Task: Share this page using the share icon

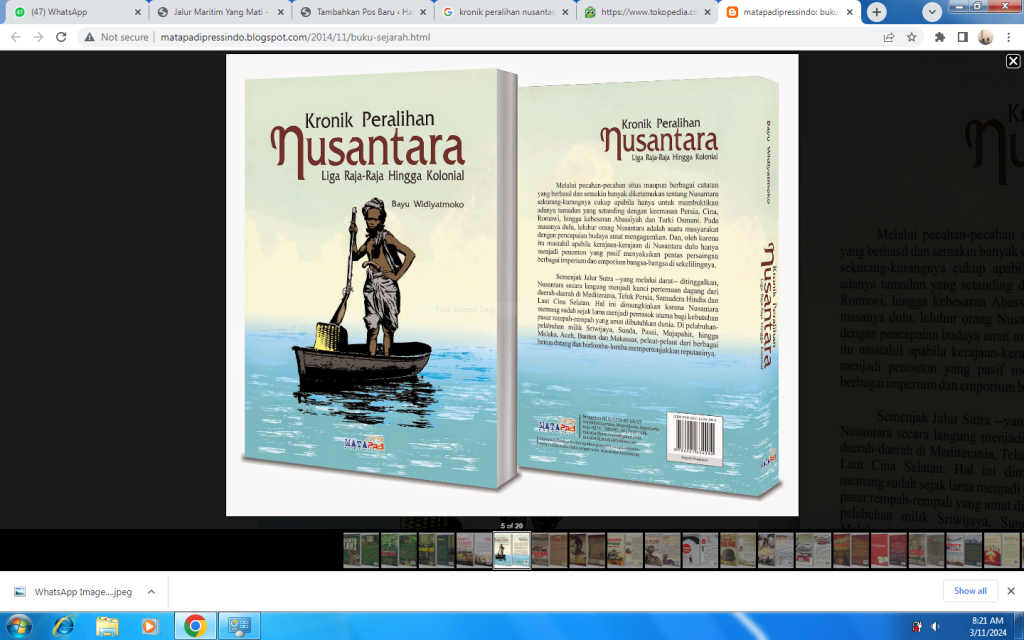Action: 889,37
